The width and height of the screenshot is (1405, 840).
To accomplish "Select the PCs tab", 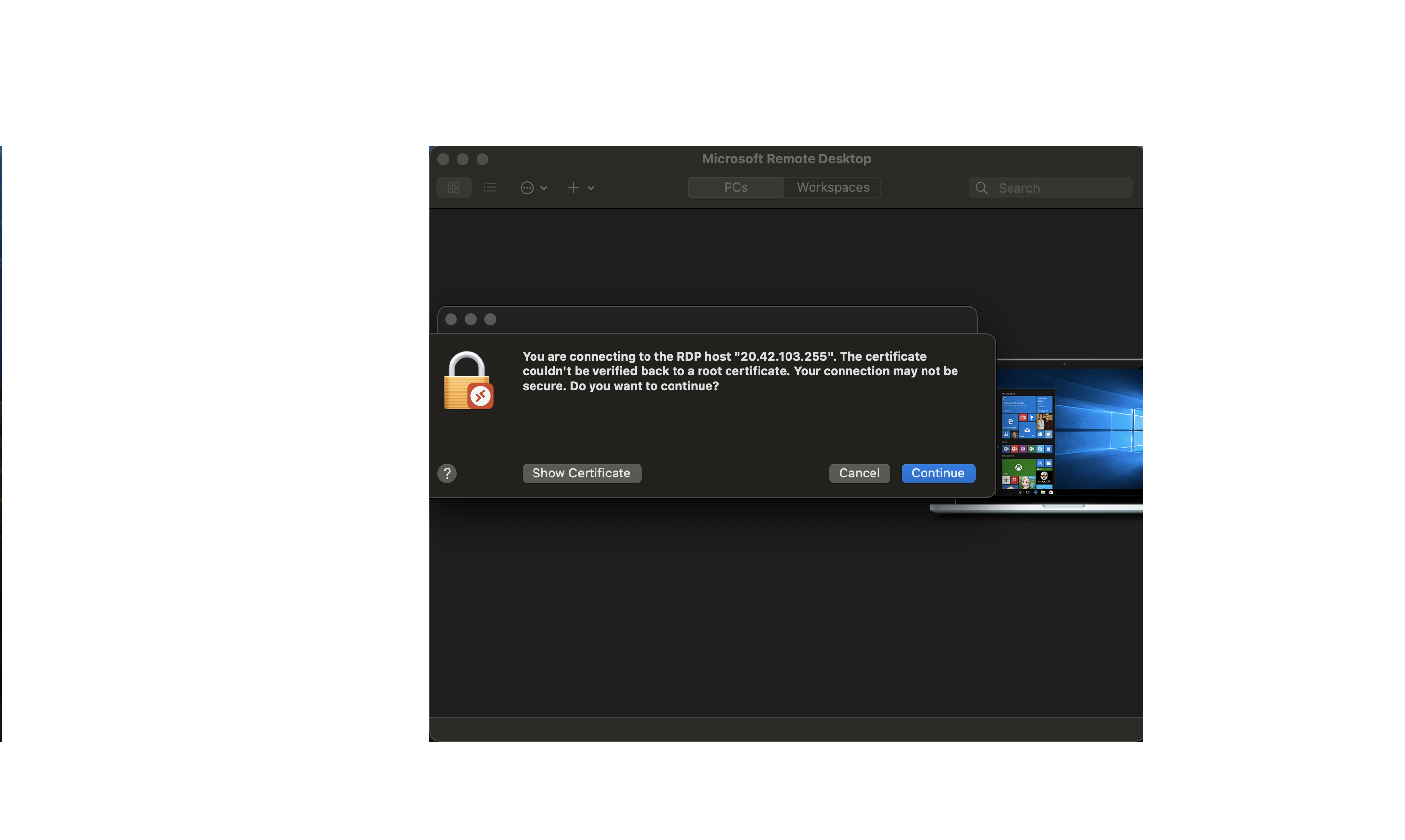I will [735, 187].
